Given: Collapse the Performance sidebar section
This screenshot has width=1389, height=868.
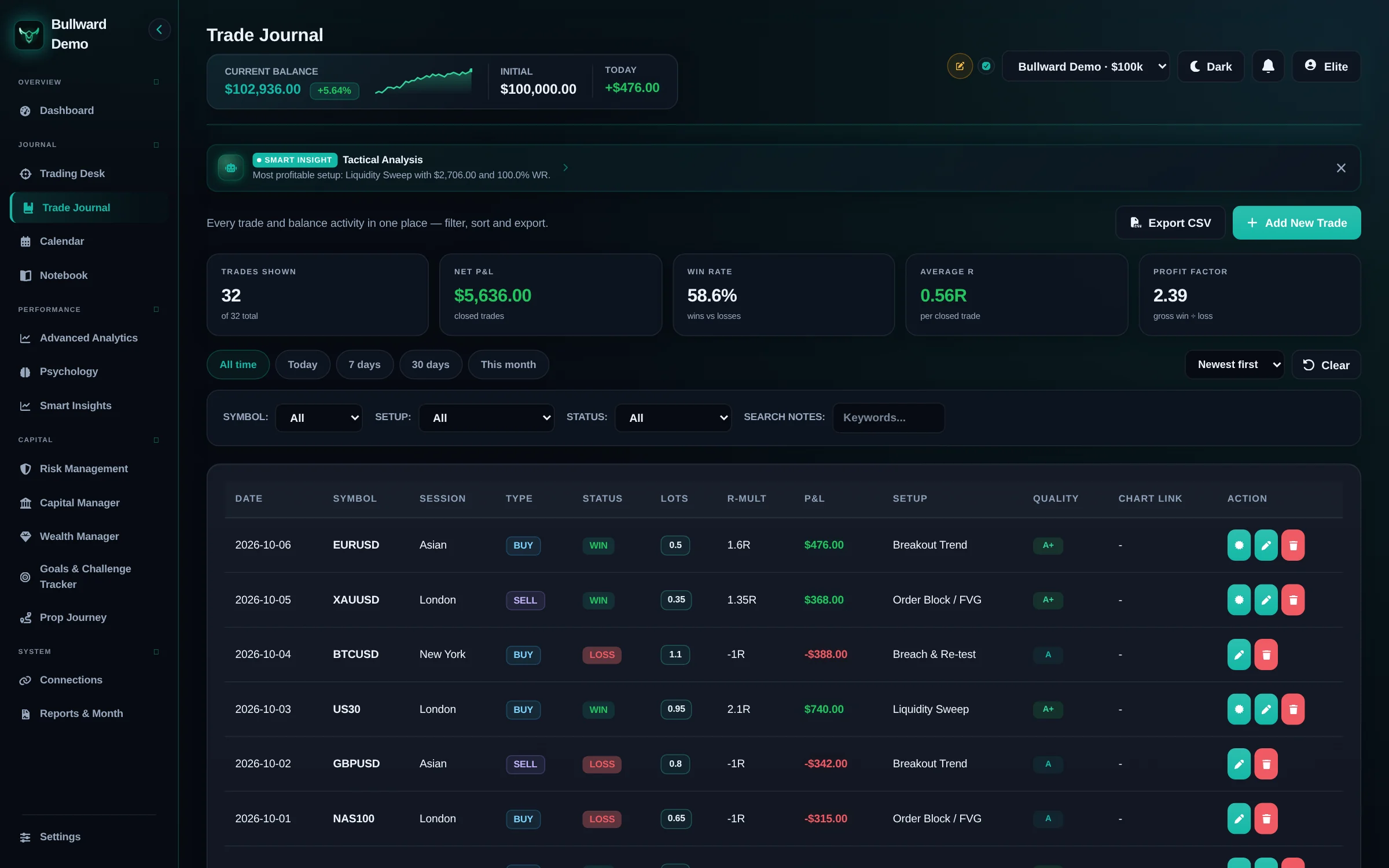Looking at the screenshot, I should [x=156, y=310].
